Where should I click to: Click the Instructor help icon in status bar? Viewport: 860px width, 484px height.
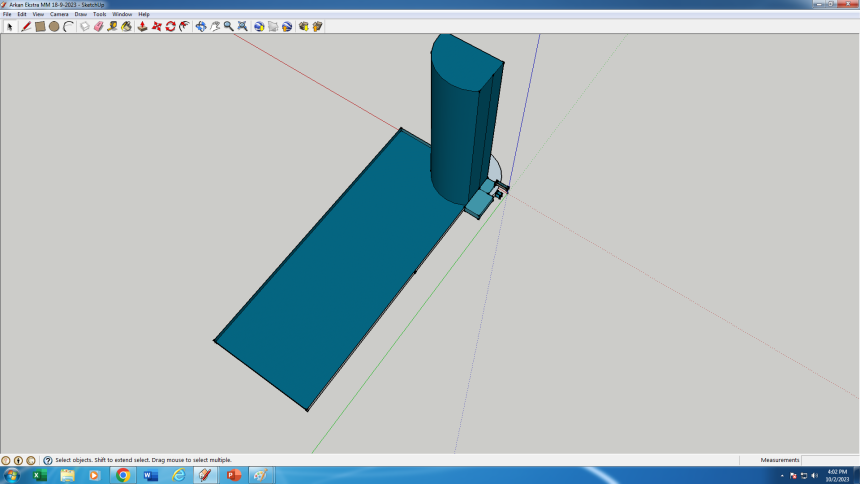tap(47, 460)
